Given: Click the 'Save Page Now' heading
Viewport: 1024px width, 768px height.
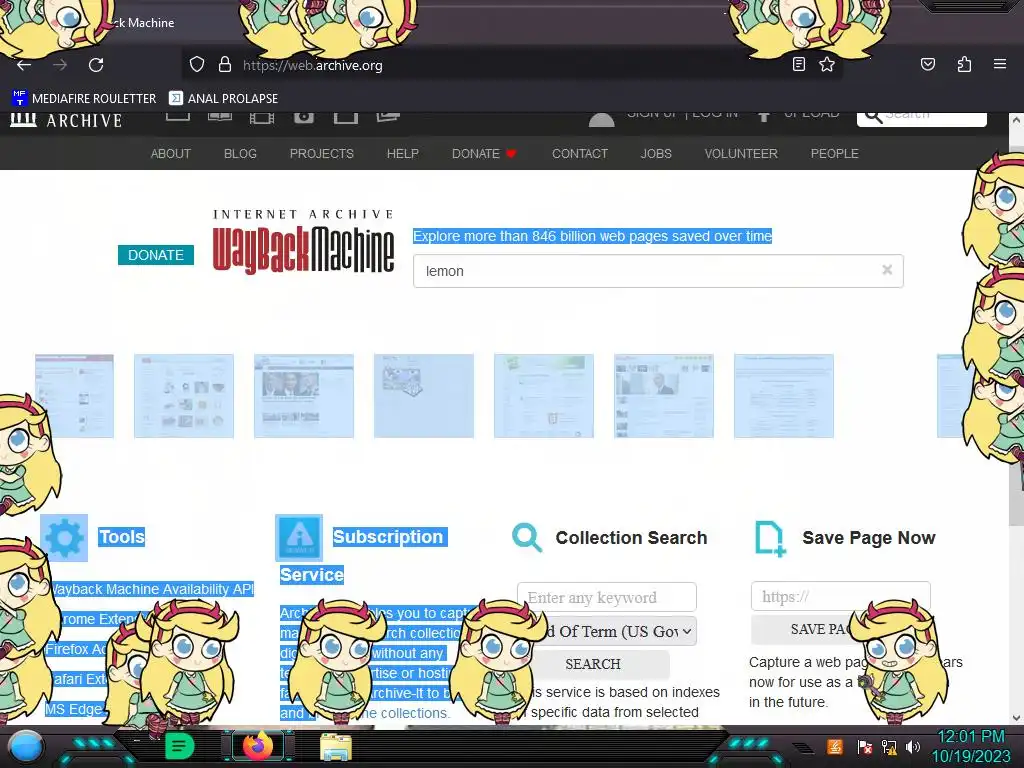Looking at the screenshot, I should 869,537.
